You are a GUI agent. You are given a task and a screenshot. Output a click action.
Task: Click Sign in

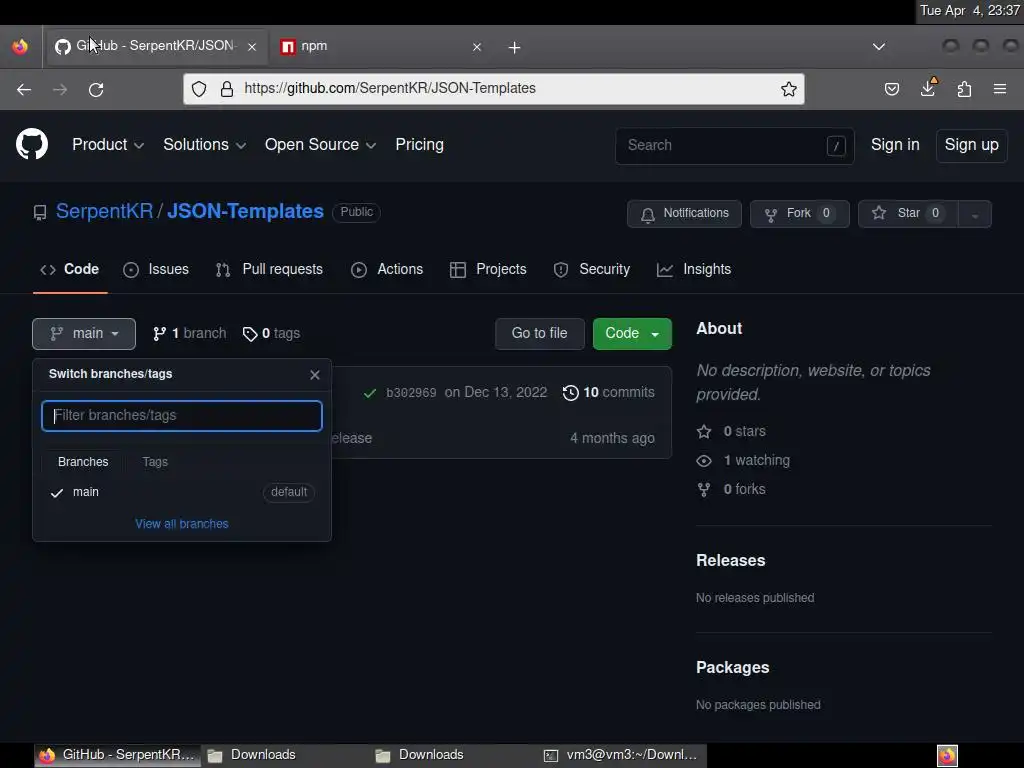pos(895,145)
